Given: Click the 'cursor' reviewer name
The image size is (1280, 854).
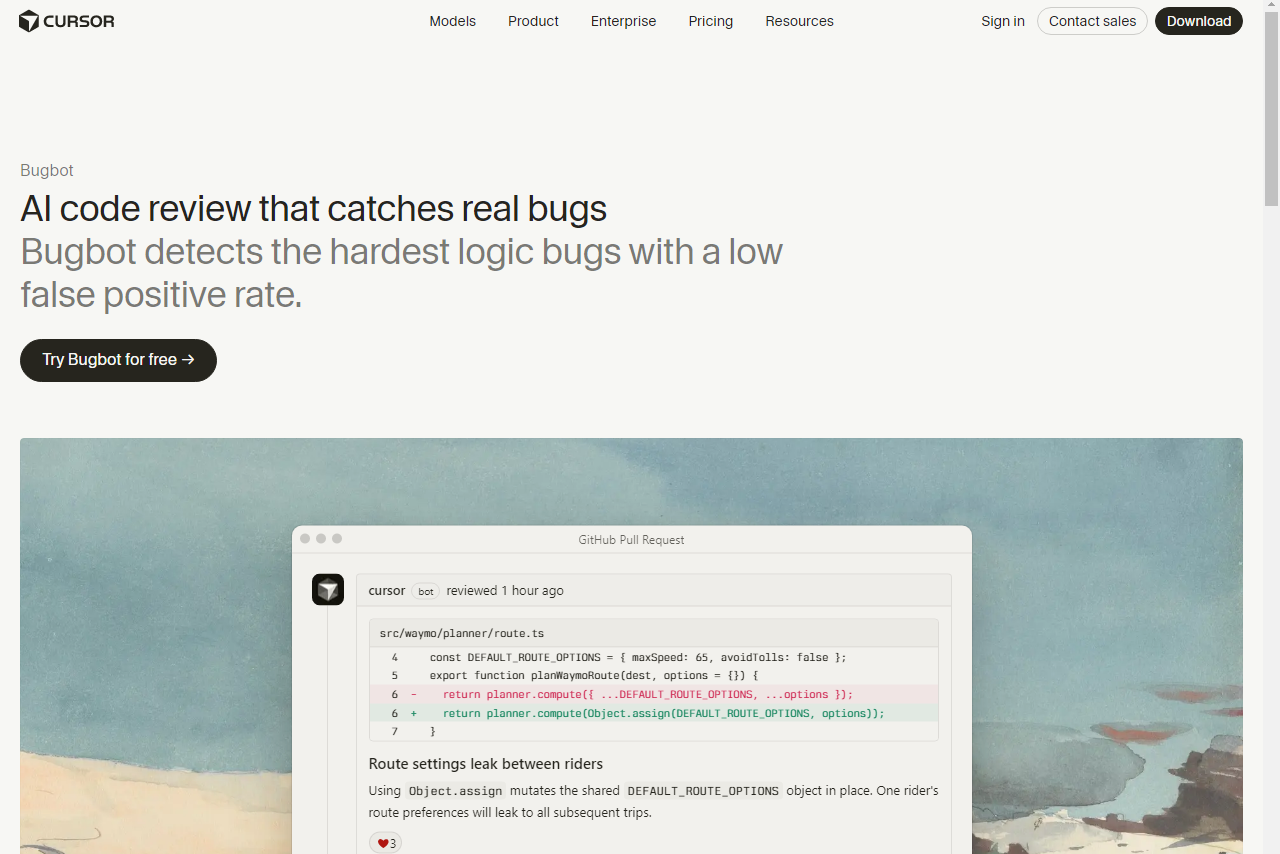Looking at the screenshot, I should [387, 591].
